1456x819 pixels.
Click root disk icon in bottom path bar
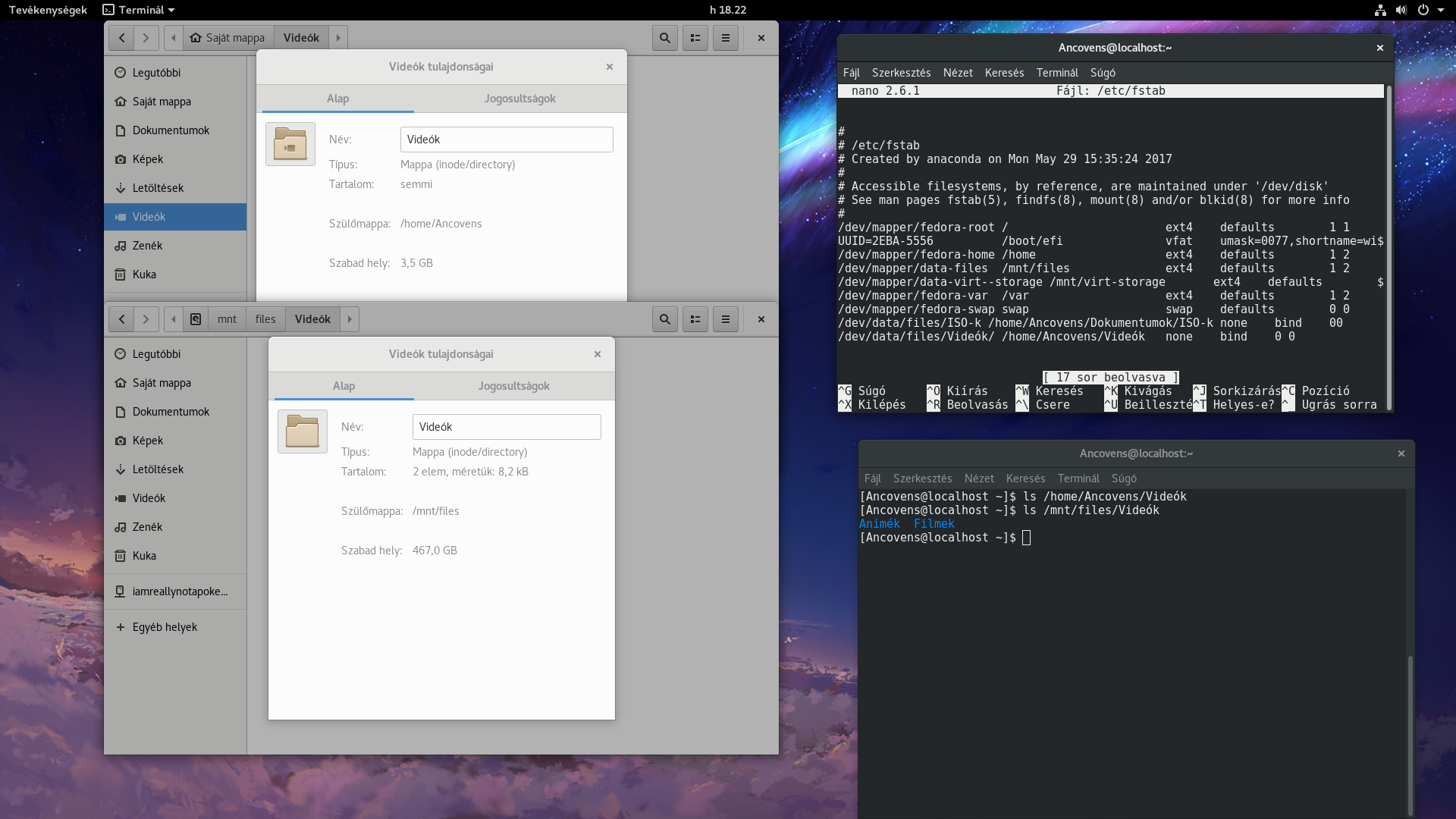(x=196, y=319)
